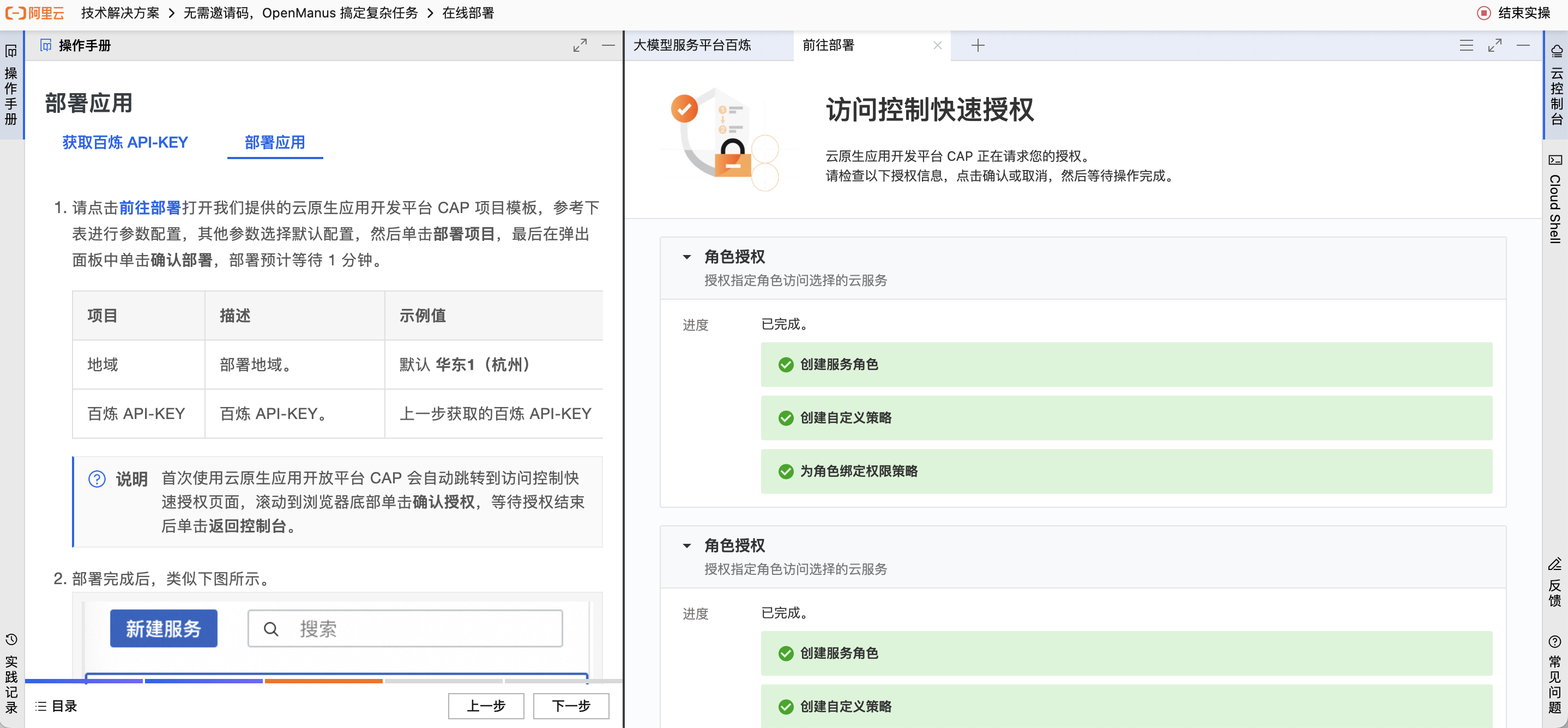Open the 常见问题 help icon
This screenshot has height=728, width=1568.
[x=1554, y=642]
